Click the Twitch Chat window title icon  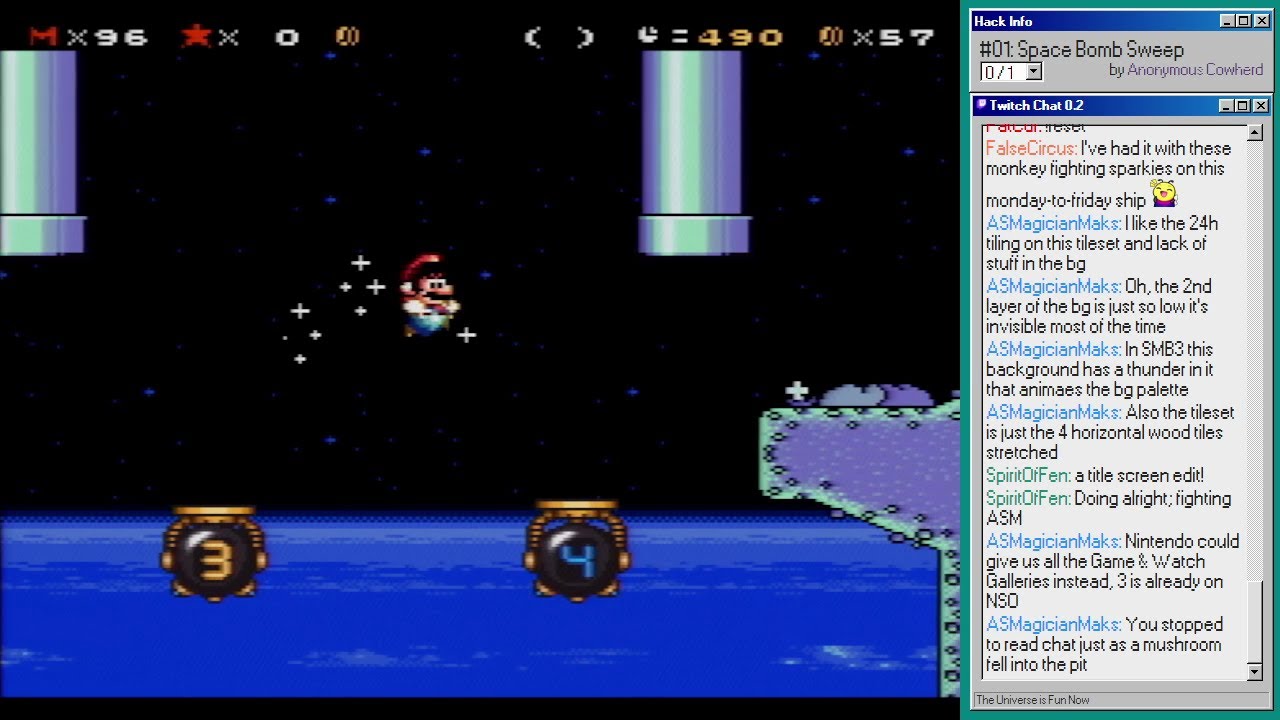pyautogui.click(x=981, y=105)
